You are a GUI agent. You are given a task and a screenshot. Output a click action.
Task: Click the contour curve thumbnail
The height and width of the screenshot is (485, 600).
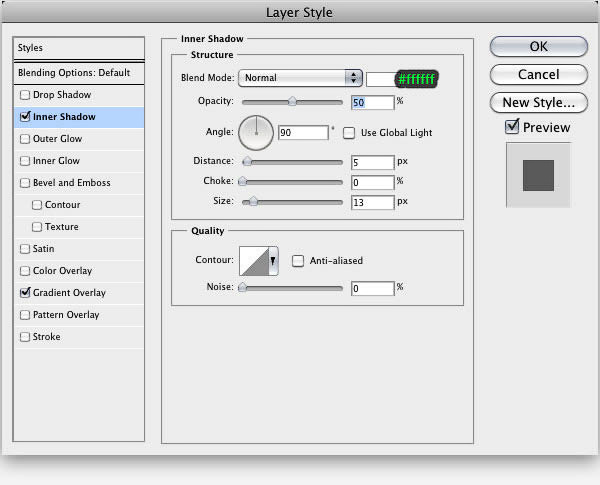pyautogui.click(x=254, y=261)
